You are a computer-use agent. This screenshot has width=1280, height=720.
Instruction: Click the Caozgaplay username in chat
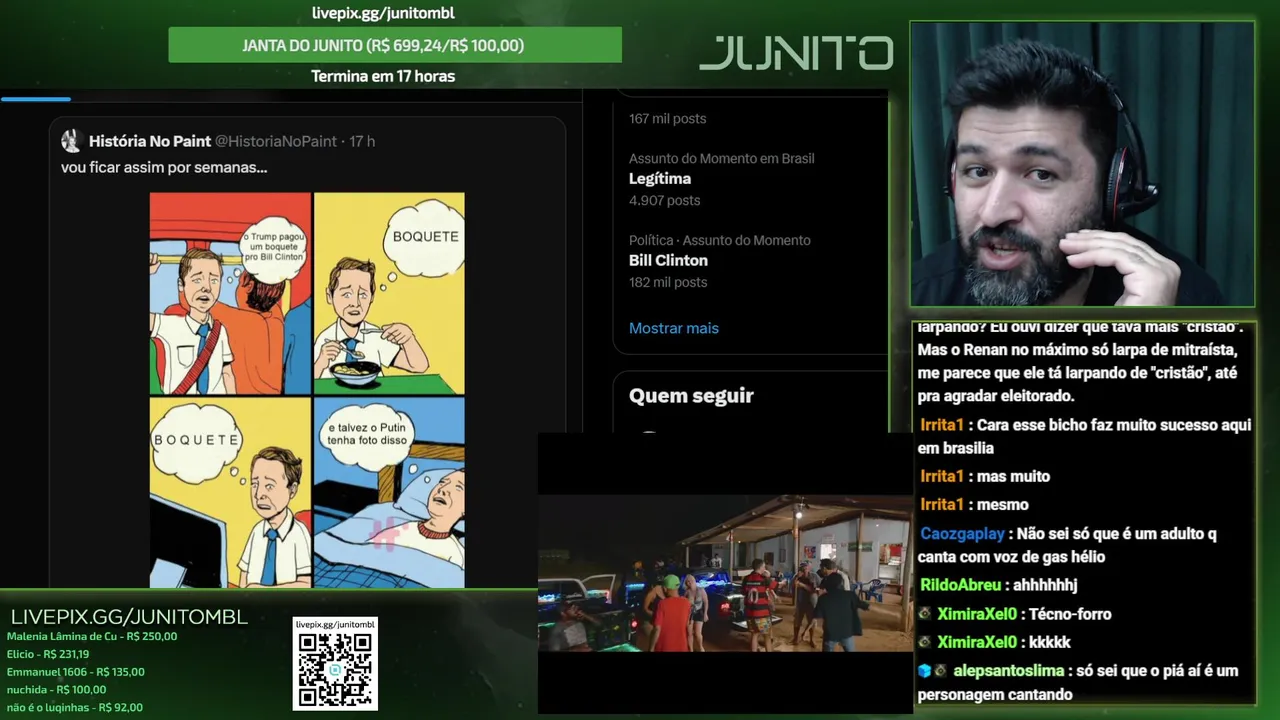coord(962,534)
